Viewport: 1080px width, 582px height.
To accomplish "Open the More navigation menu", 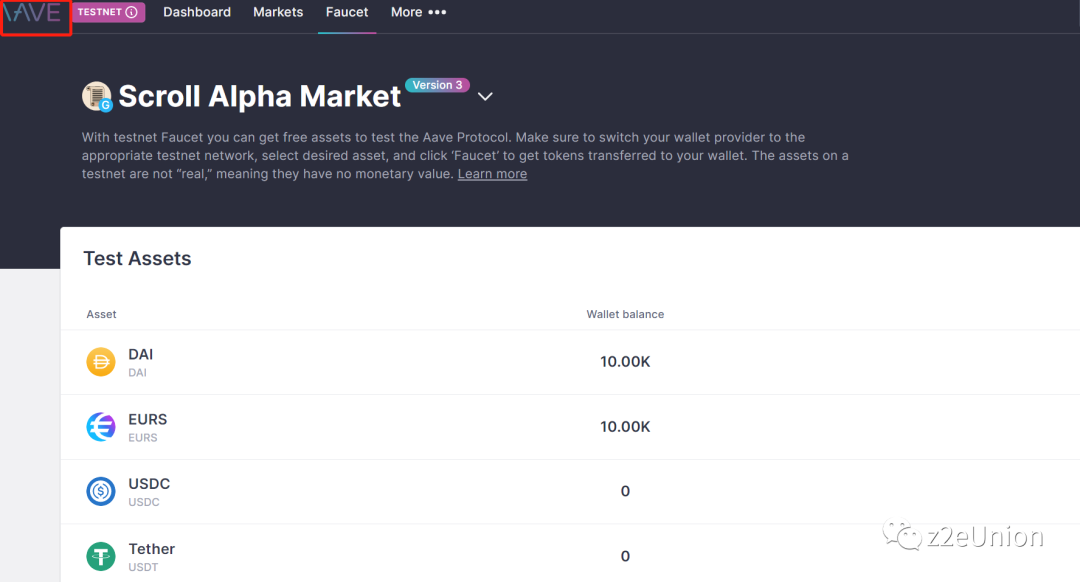I will pyautogui.click(x=407, y=13).
